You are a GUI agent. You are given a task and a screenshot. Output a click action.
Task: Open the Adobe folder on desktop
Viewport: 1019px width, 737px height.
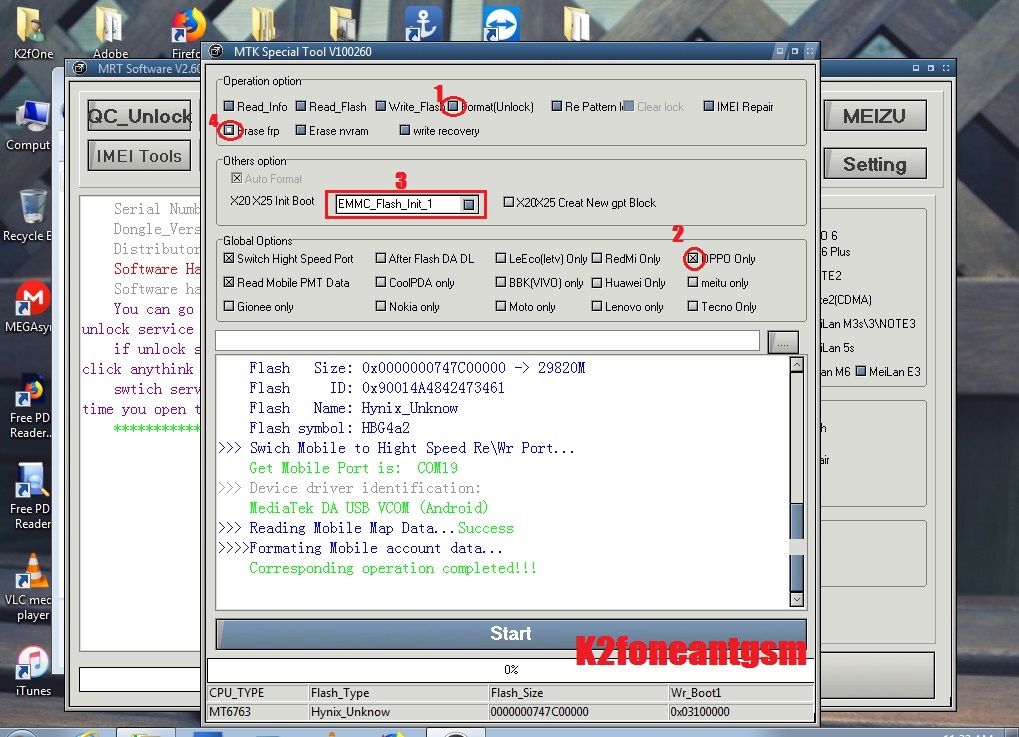click(x=110, y=31)
